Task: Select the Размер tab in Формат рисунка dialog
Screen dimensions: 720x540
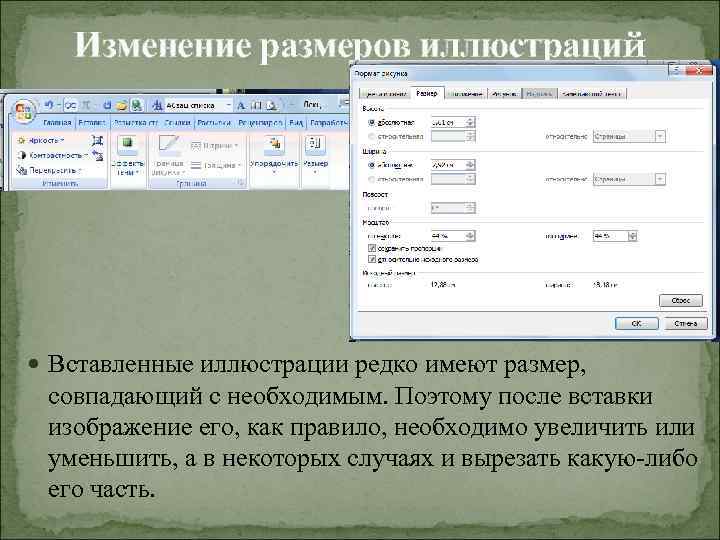Action: point(427,93)
